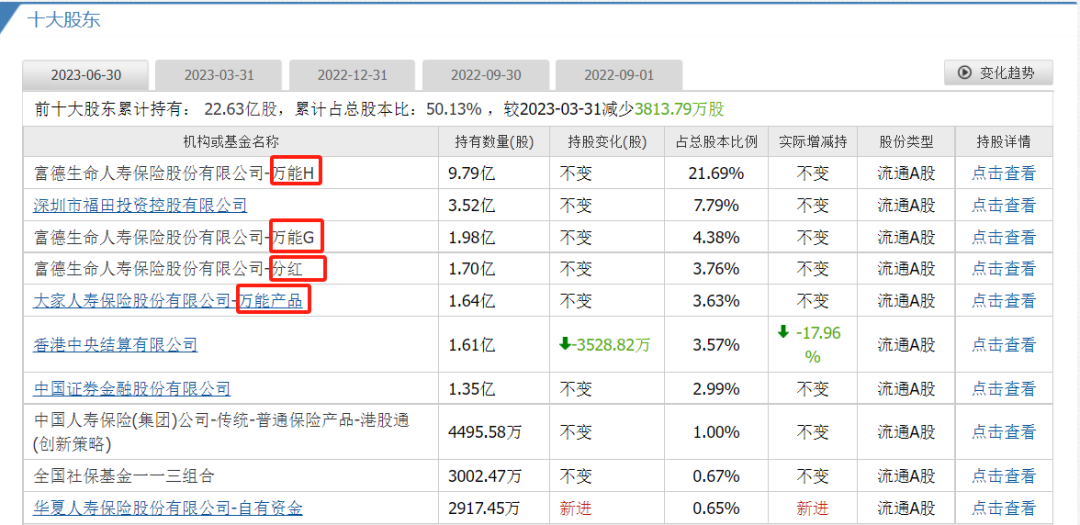Click the 占总股本比例 column header
Image resolution: width=1080 pixels, height=525 pixels.
pyautogui.click(x=716, y=142)
